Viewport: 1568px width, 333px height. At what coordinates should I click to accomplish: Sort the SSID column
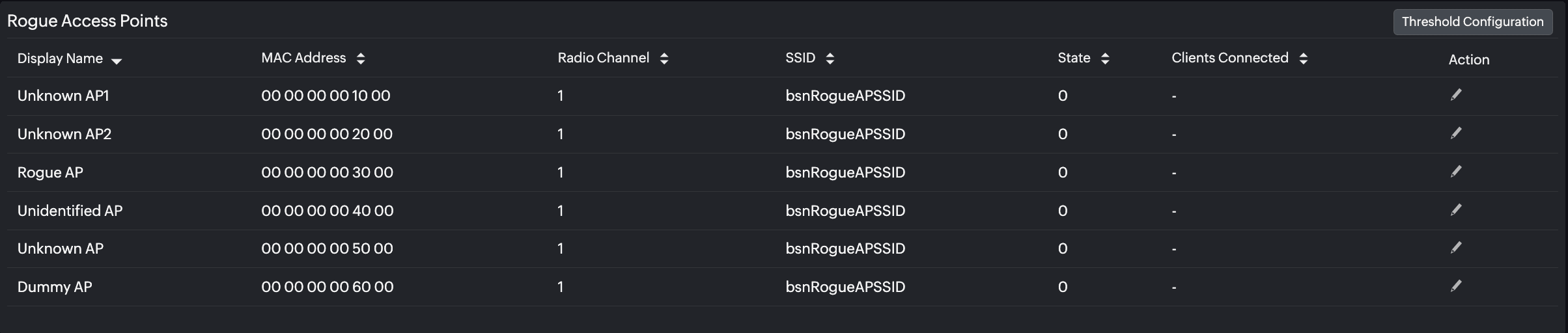pos(830,59)
